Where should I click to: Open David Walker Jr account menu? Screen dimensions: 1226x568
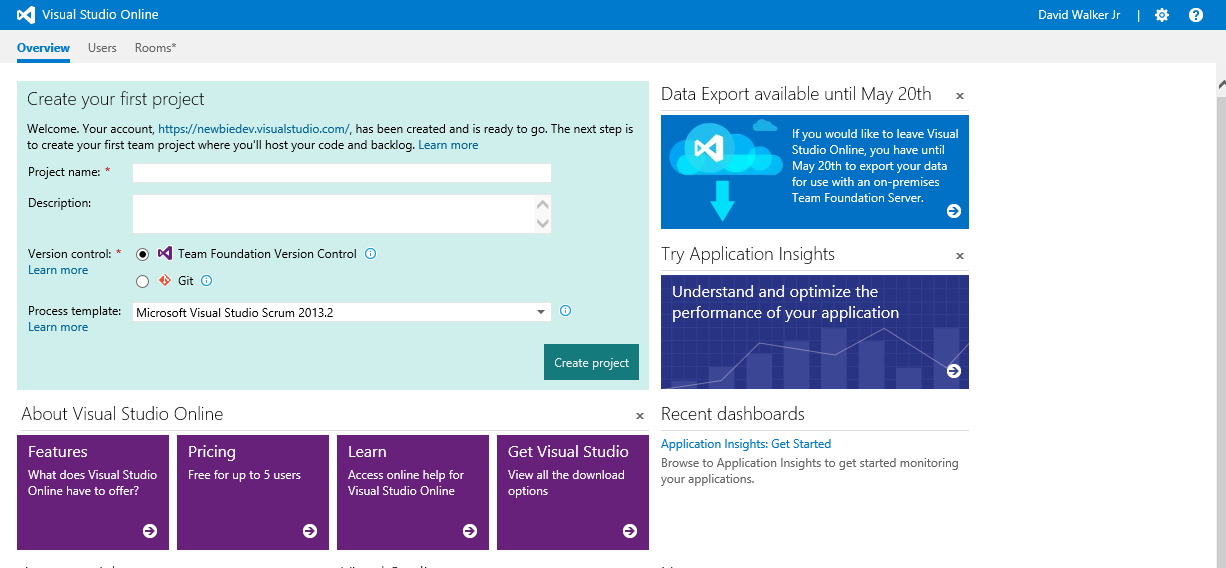click(1079, 15)
